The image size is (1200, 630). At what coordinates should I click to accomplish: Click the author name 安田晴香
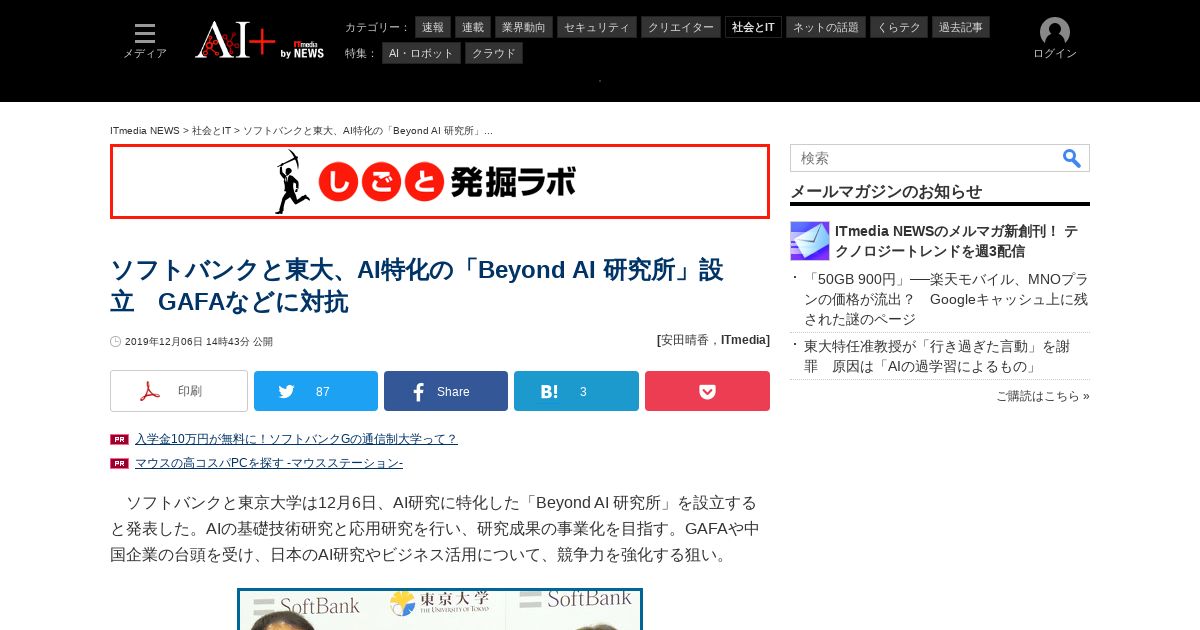click(685, 340)
